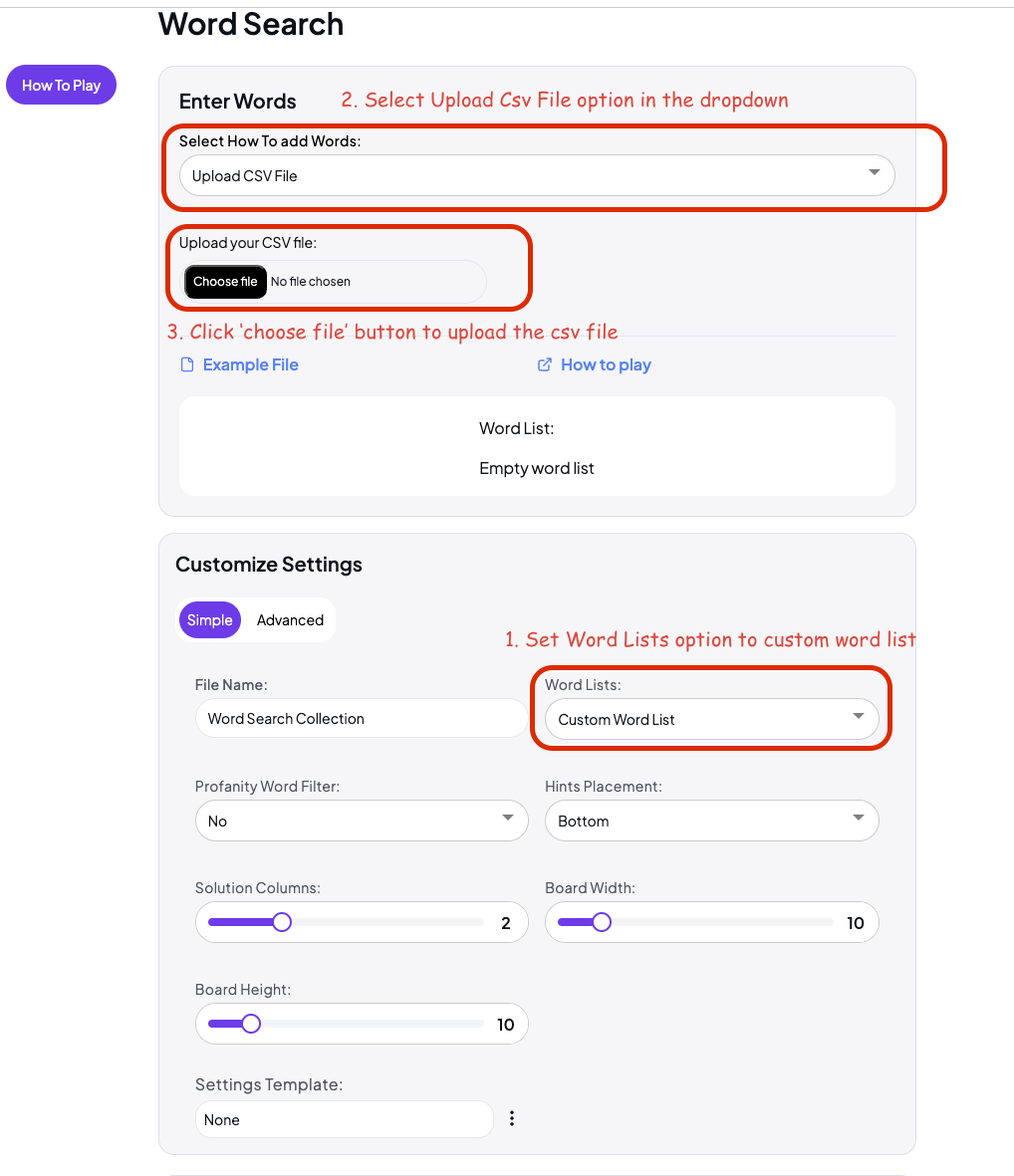This screenshot has width=1014, height=1176.
Task: Open the Profanity Word Filter No dropdown
Action: (x=362, y=821)
